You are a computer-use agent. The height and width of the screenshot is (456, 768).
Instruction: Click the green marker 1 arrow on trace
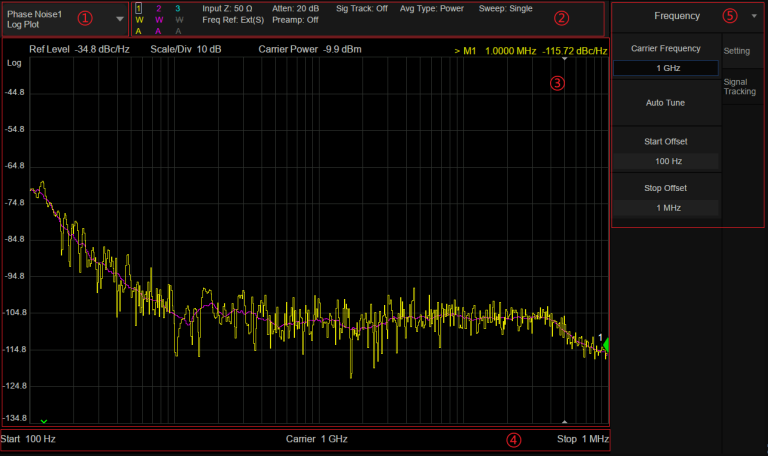(x=603, y=346)
